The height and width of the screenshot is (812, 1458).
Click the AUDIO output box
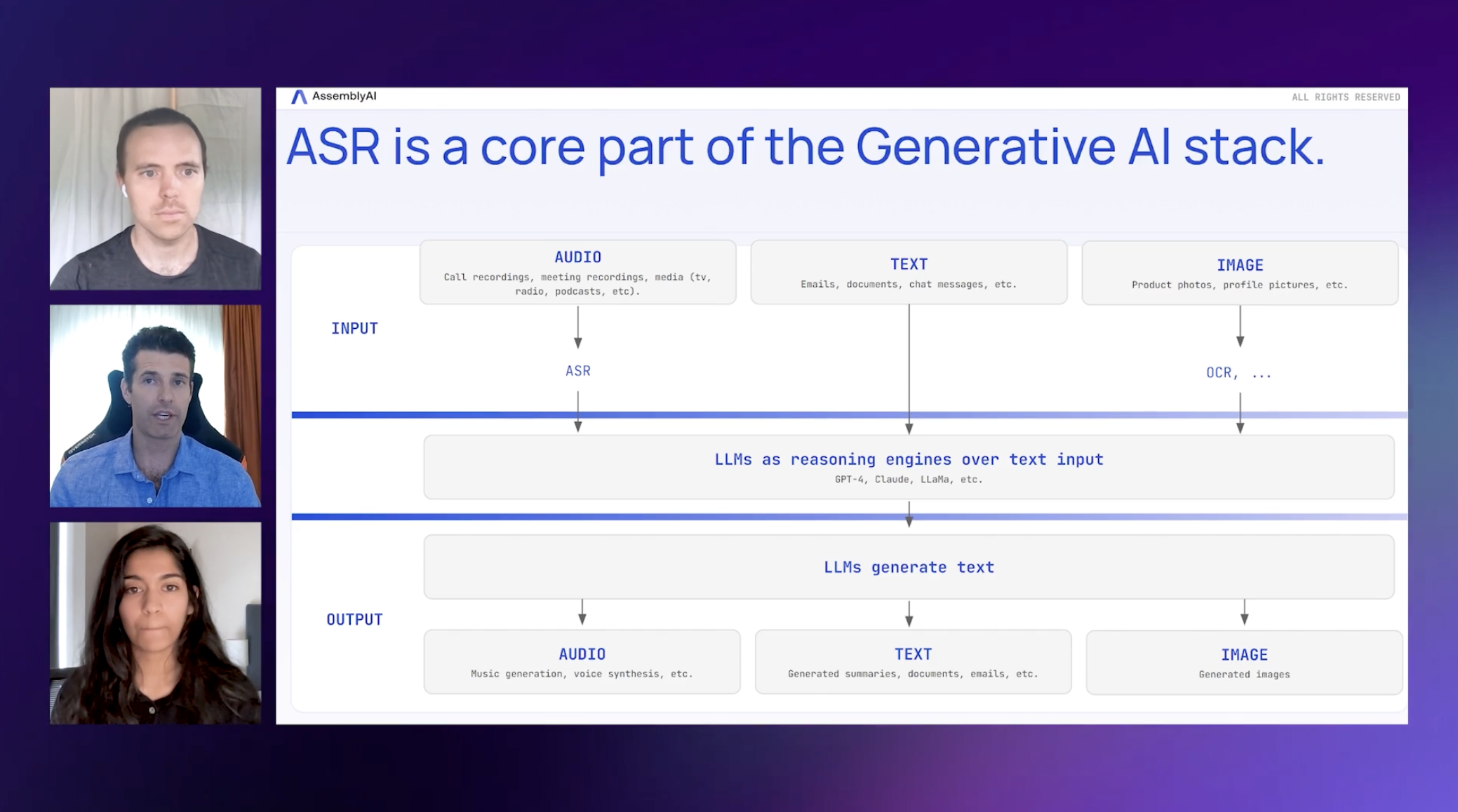(582, 661)
